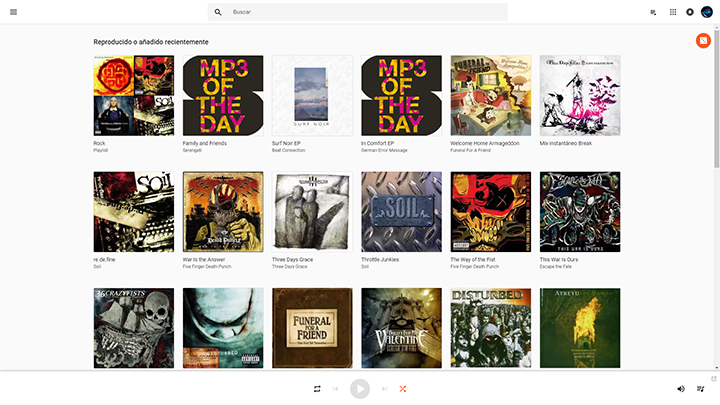Open the 36 Crazyfists album cover
Viewport: 720px width, 405px height.
pos(134,328)
